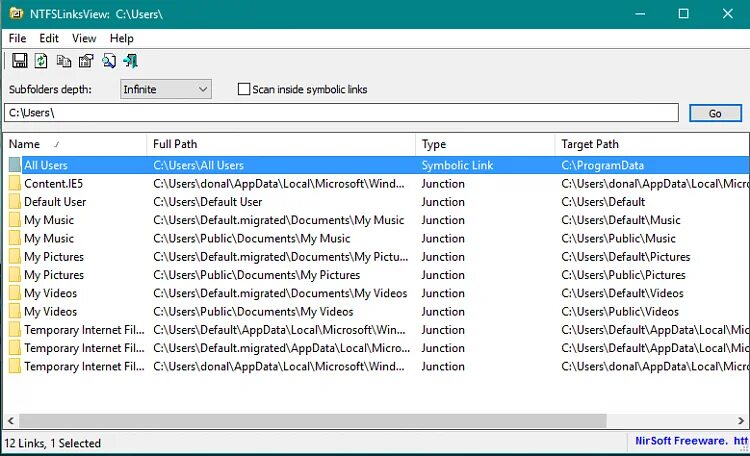Click the Exit toolbar icon
This screenshot has width=750, height=456.
pyautogui.click(x=131, y=61)
